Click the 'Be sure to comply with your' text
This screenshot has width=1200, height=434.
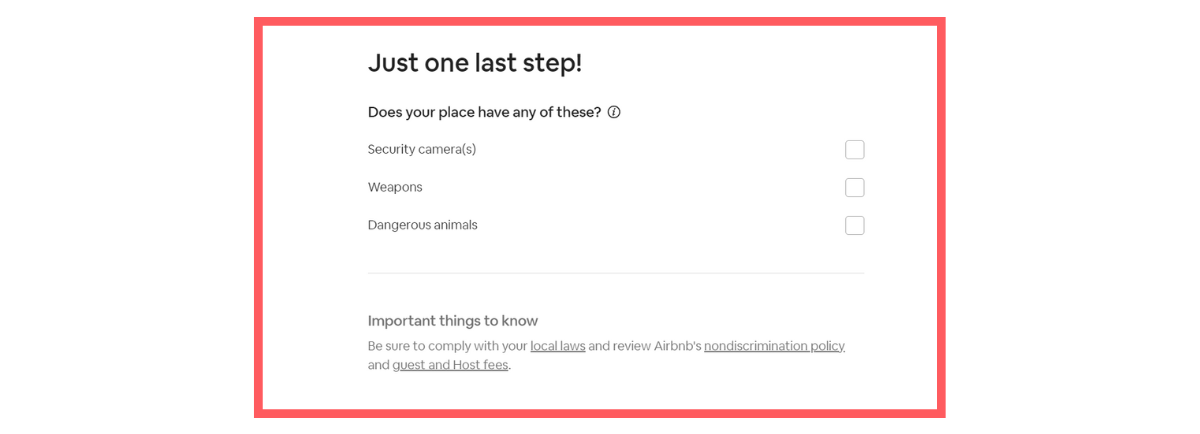point(447,346)
